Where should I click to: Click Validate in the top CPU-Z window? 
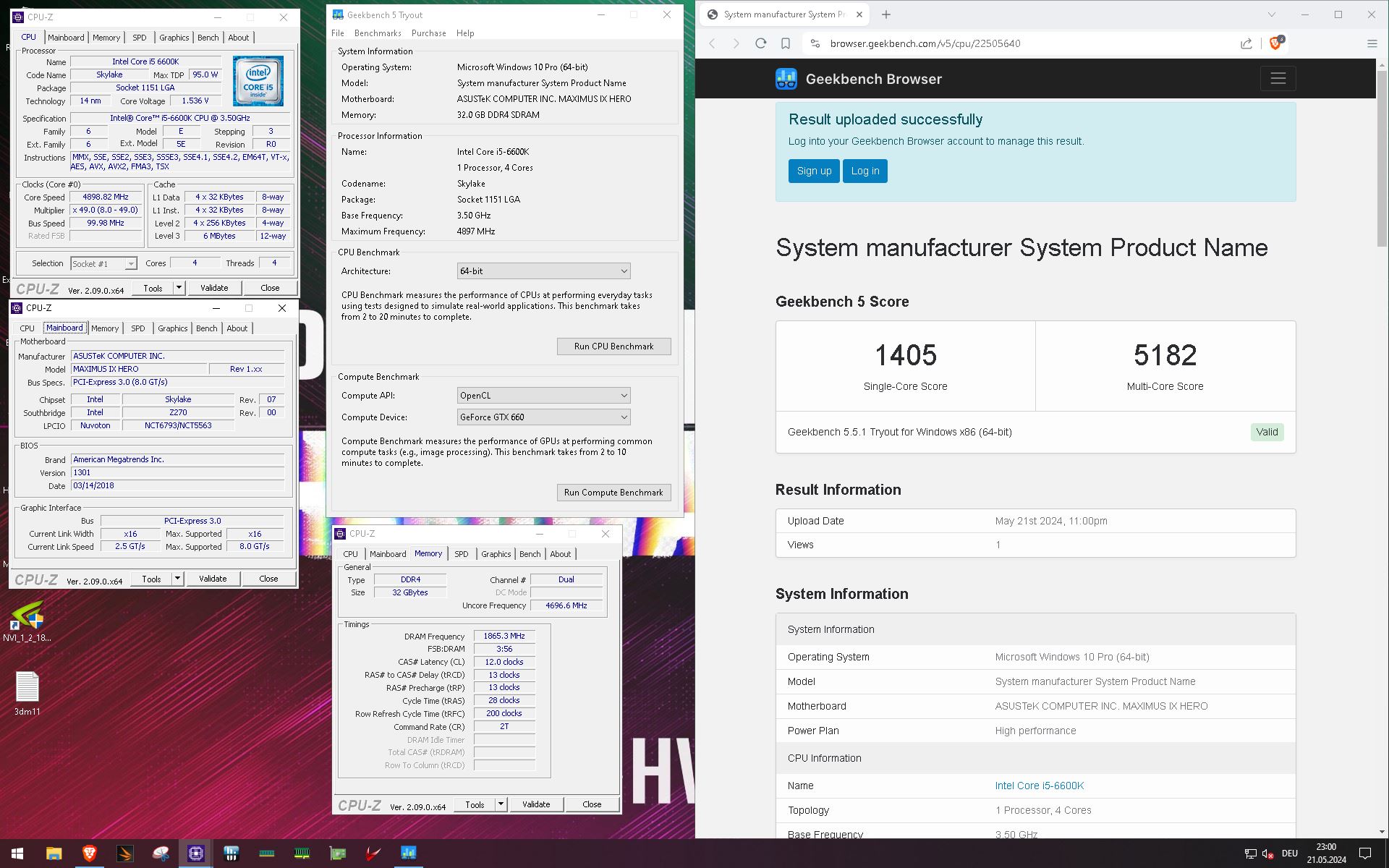(x=214, y=288)
